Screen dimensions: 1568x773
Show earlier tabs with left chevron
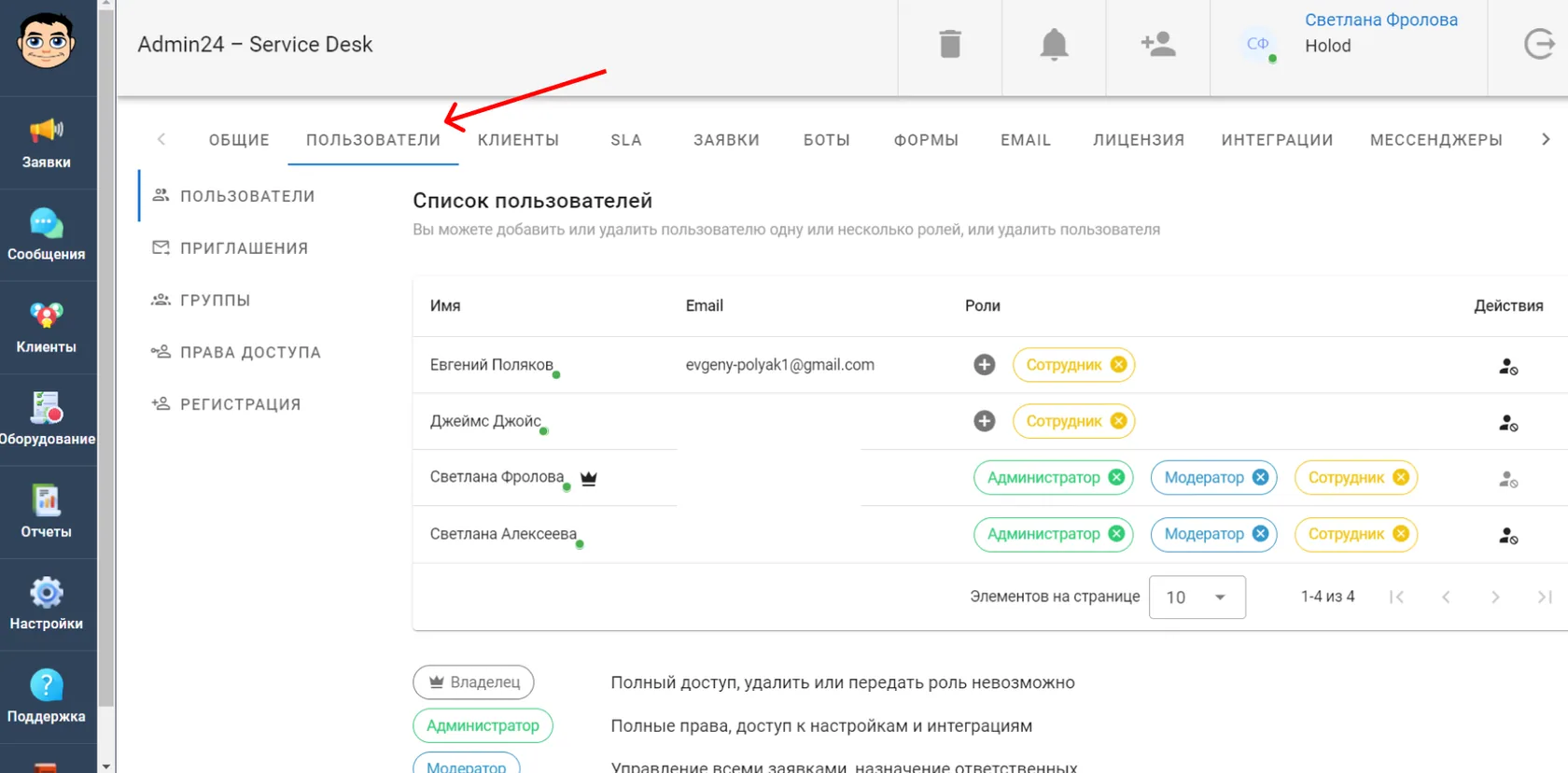pos(161,139)
